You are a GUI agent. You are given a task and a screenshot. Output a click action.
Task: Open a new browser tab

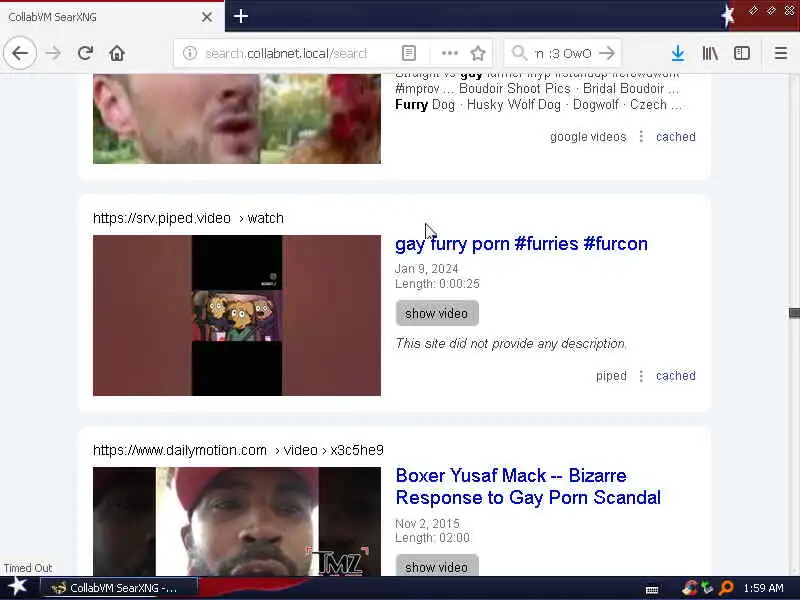pyautogui.click(x=240, y=16)
